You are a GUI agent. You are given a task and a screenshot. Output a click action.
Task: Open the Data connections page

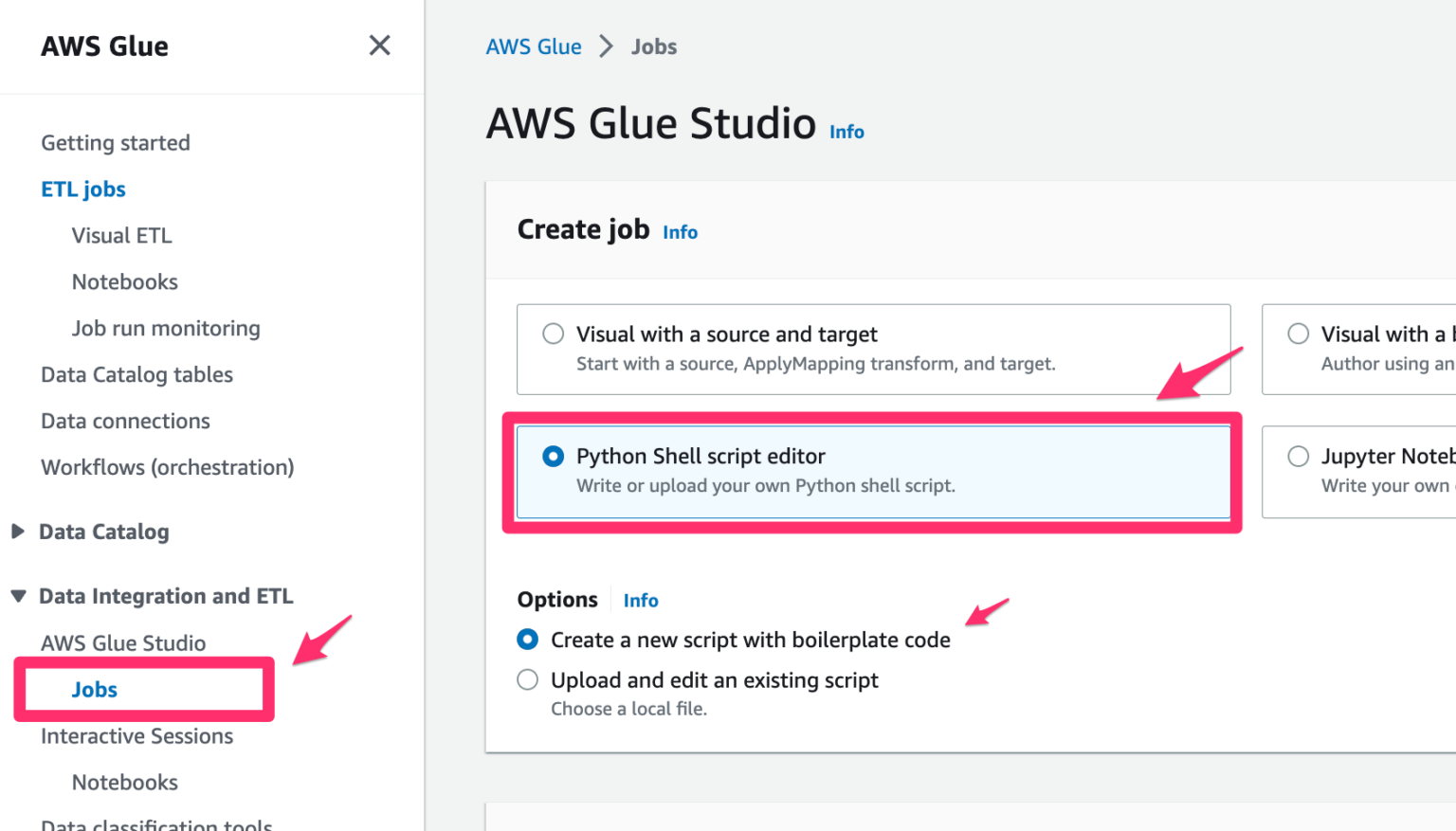(x=125, y=421)
